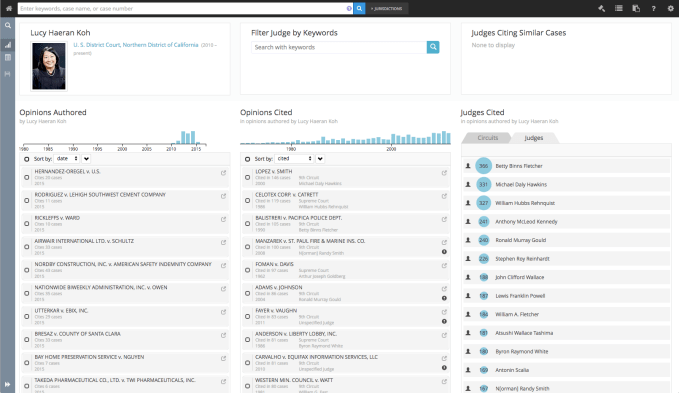
Task: Open Opinions Authored sort by date dropdown
Action: [x=67, y=159]
